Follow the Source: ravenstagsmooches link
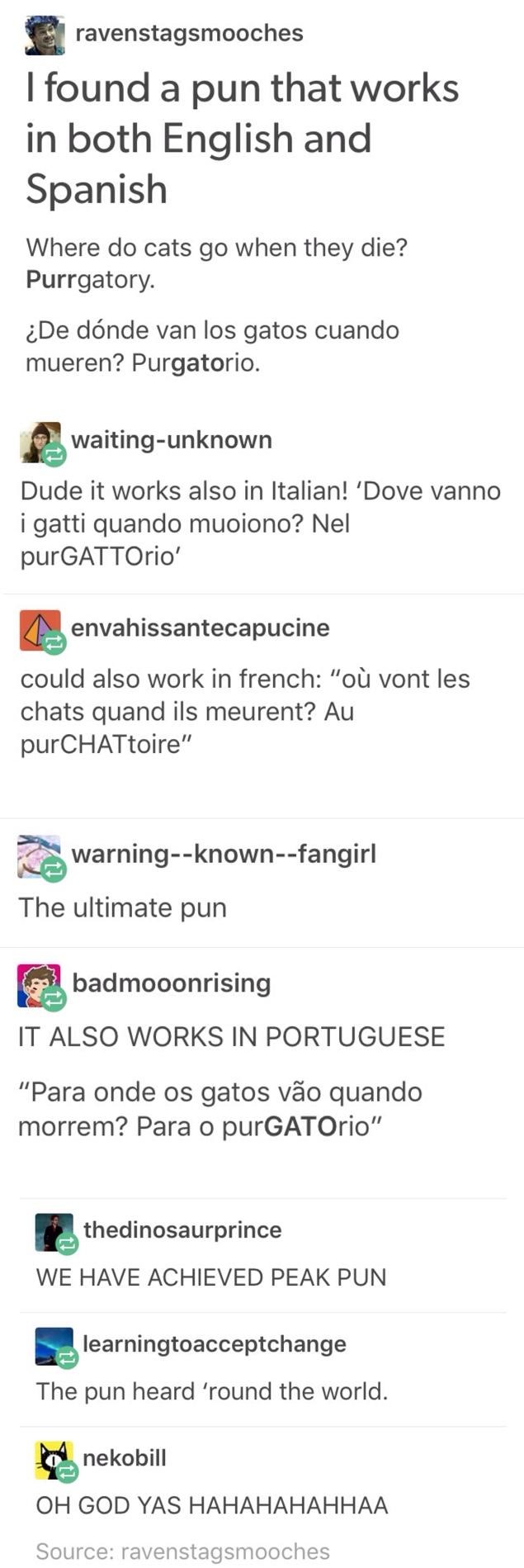The height and width of the screenshot is (1568, 524). click(183, 1551)
